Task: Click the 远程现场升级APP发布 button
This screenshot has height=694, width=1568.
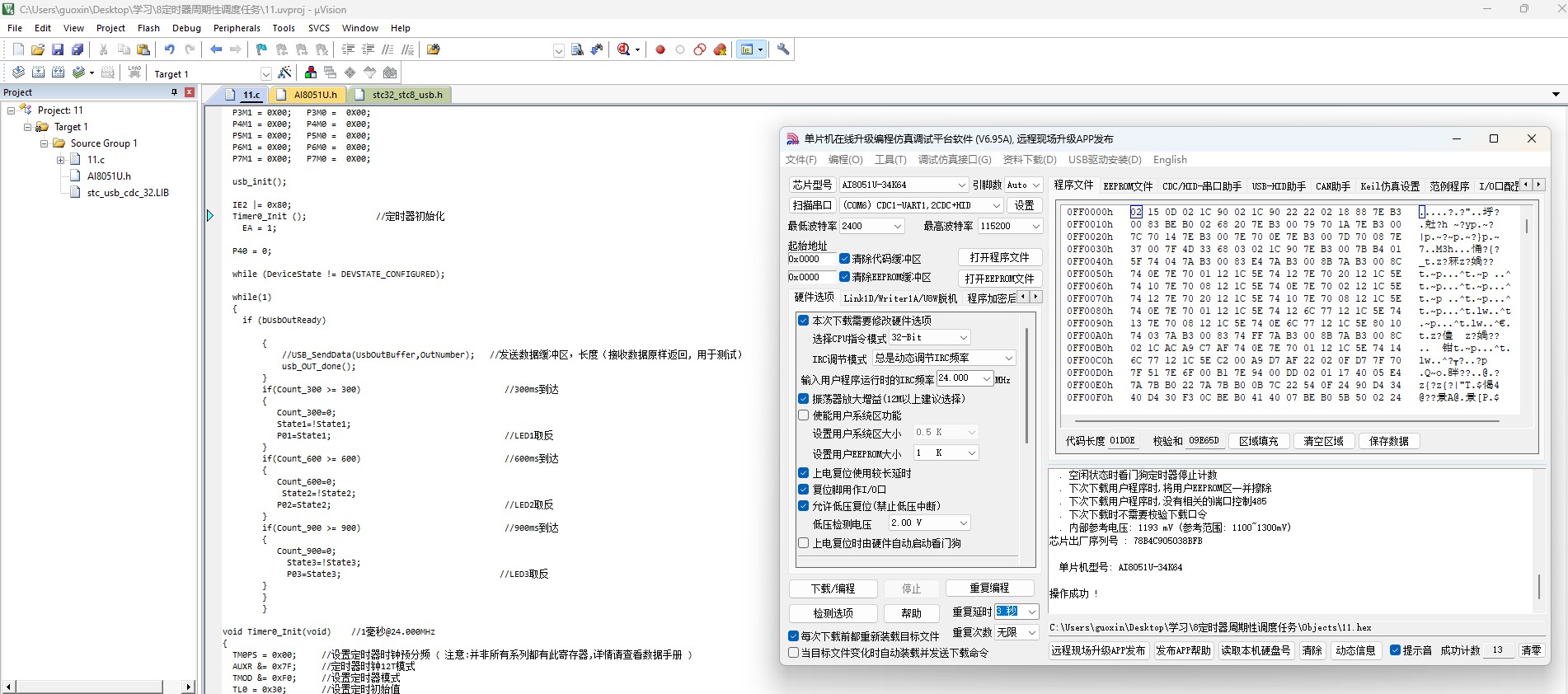Action: coord(1099,650)
